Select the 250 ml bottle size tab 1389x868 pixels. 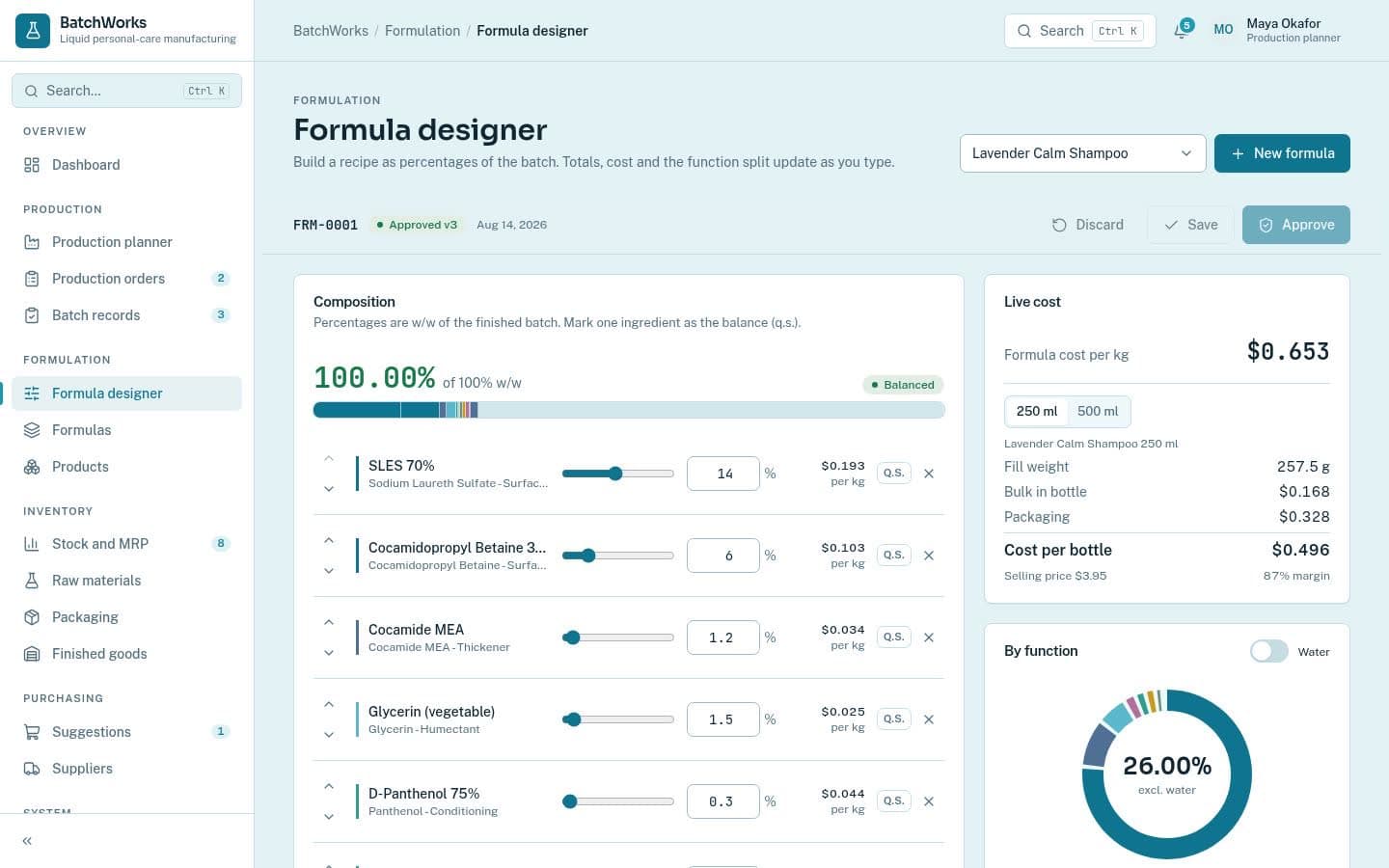pyautogui.click(x=1037, y=412)
